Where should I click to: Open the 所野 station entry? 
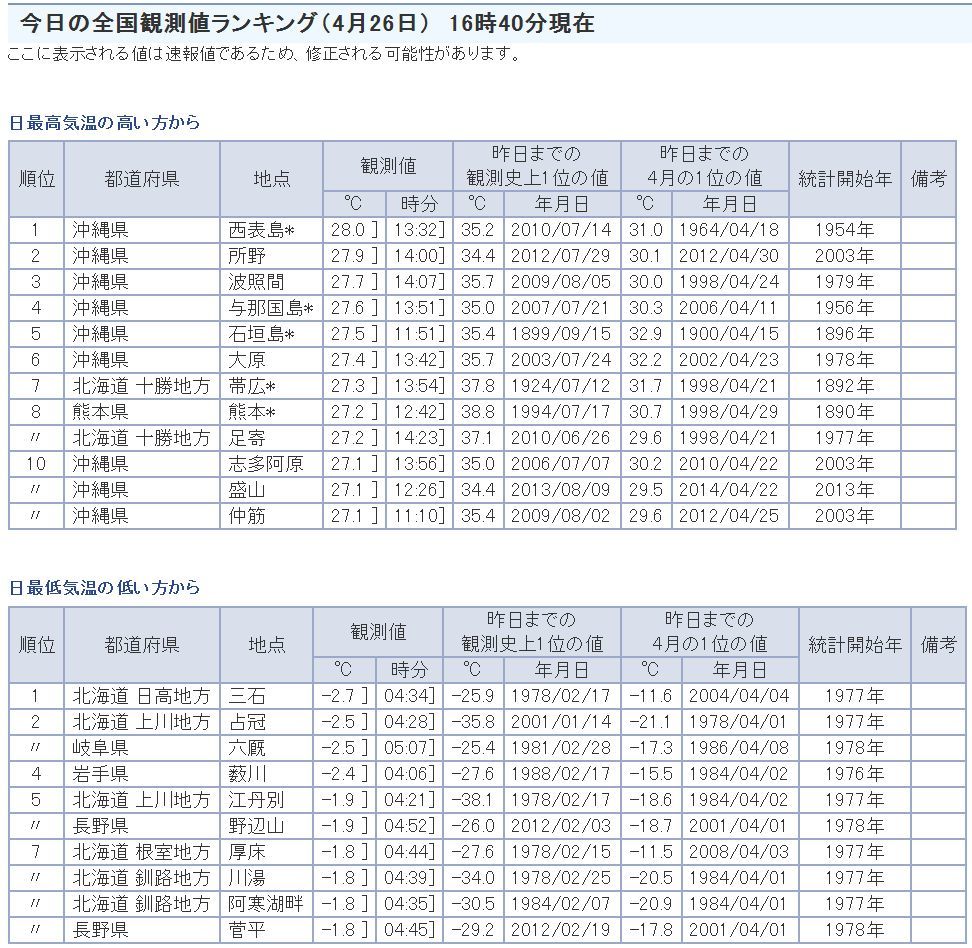247,256
